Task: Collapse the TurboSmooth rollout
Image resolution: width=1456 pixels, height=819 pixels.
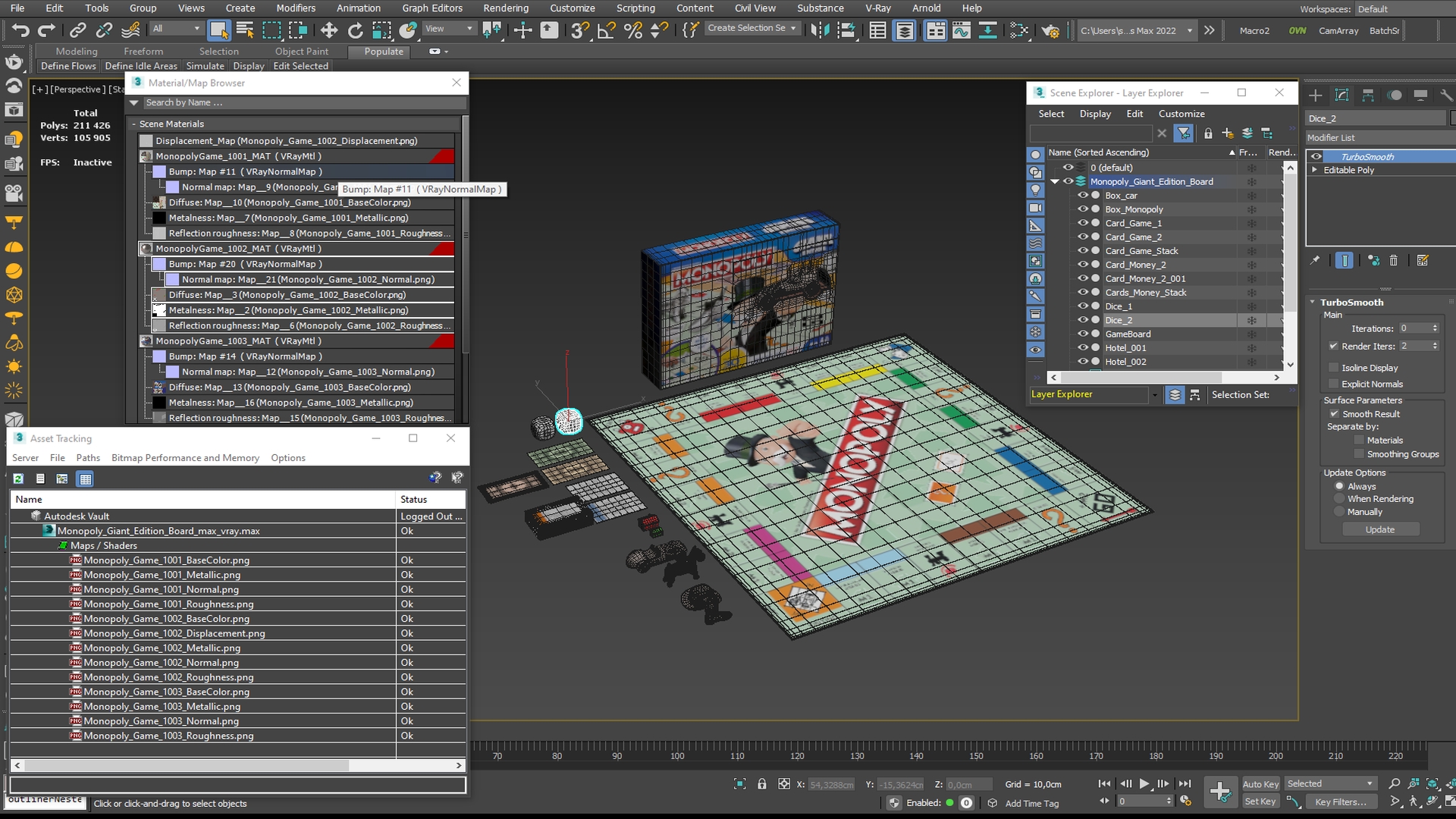Action: coord(1313,302)
